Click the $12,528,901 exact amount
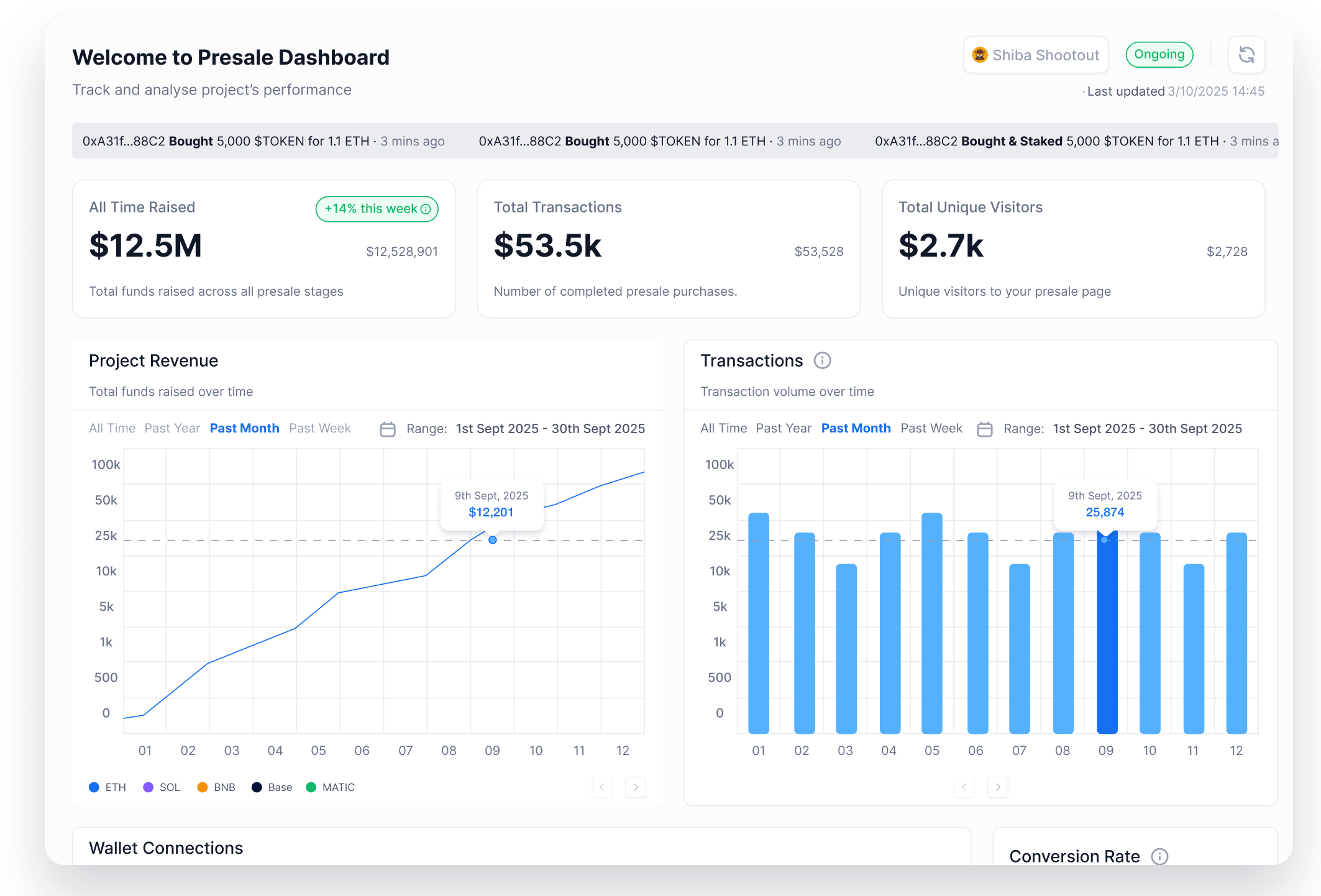This screenshot has height=896, width=1321. [402, 252]
